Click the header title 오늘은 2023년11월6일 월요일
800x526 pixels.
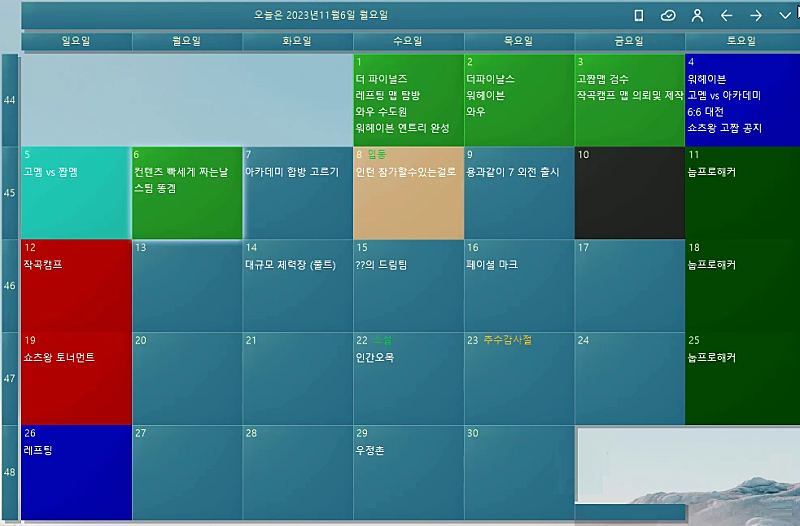pos(321,15)
